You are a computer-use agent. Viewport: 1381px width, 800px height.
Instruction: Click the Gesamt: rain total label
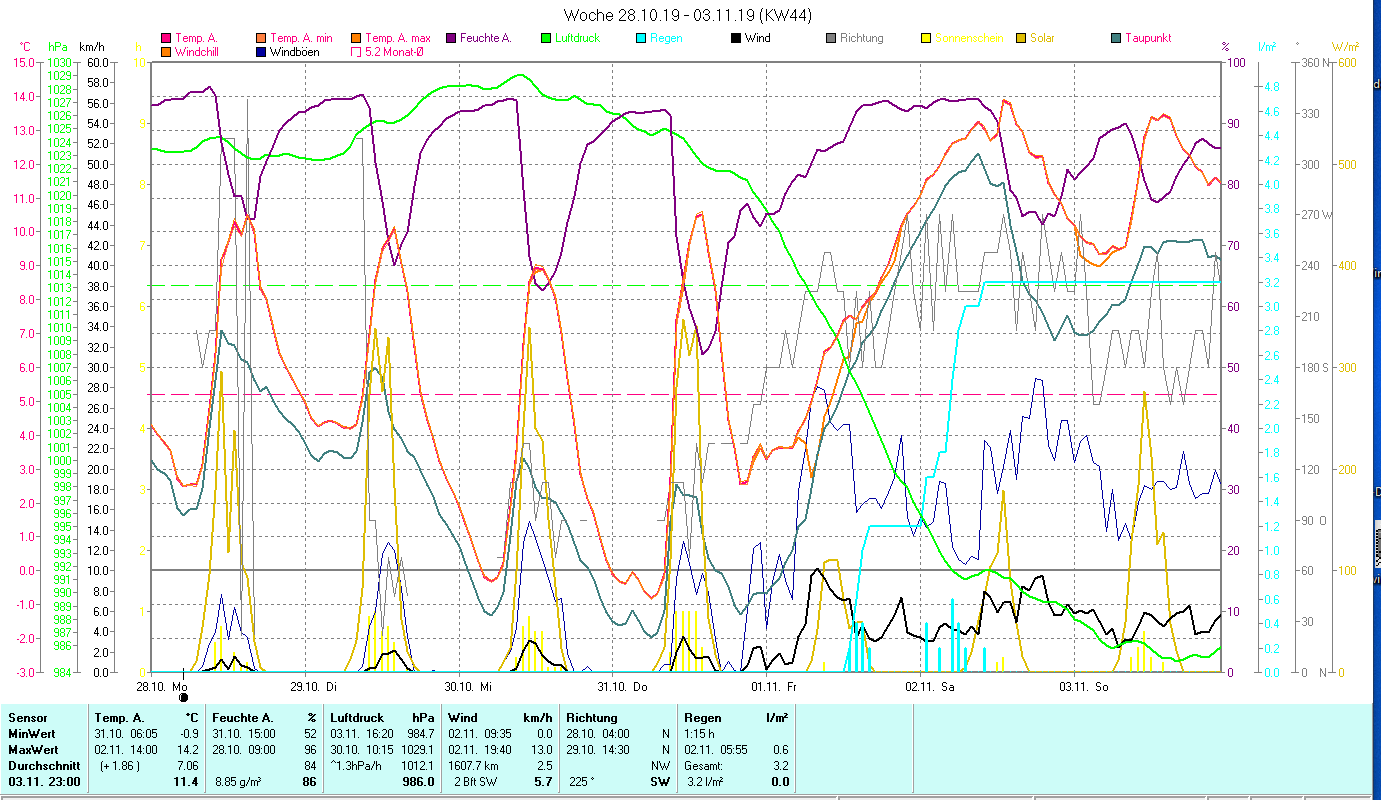[704, 765]
